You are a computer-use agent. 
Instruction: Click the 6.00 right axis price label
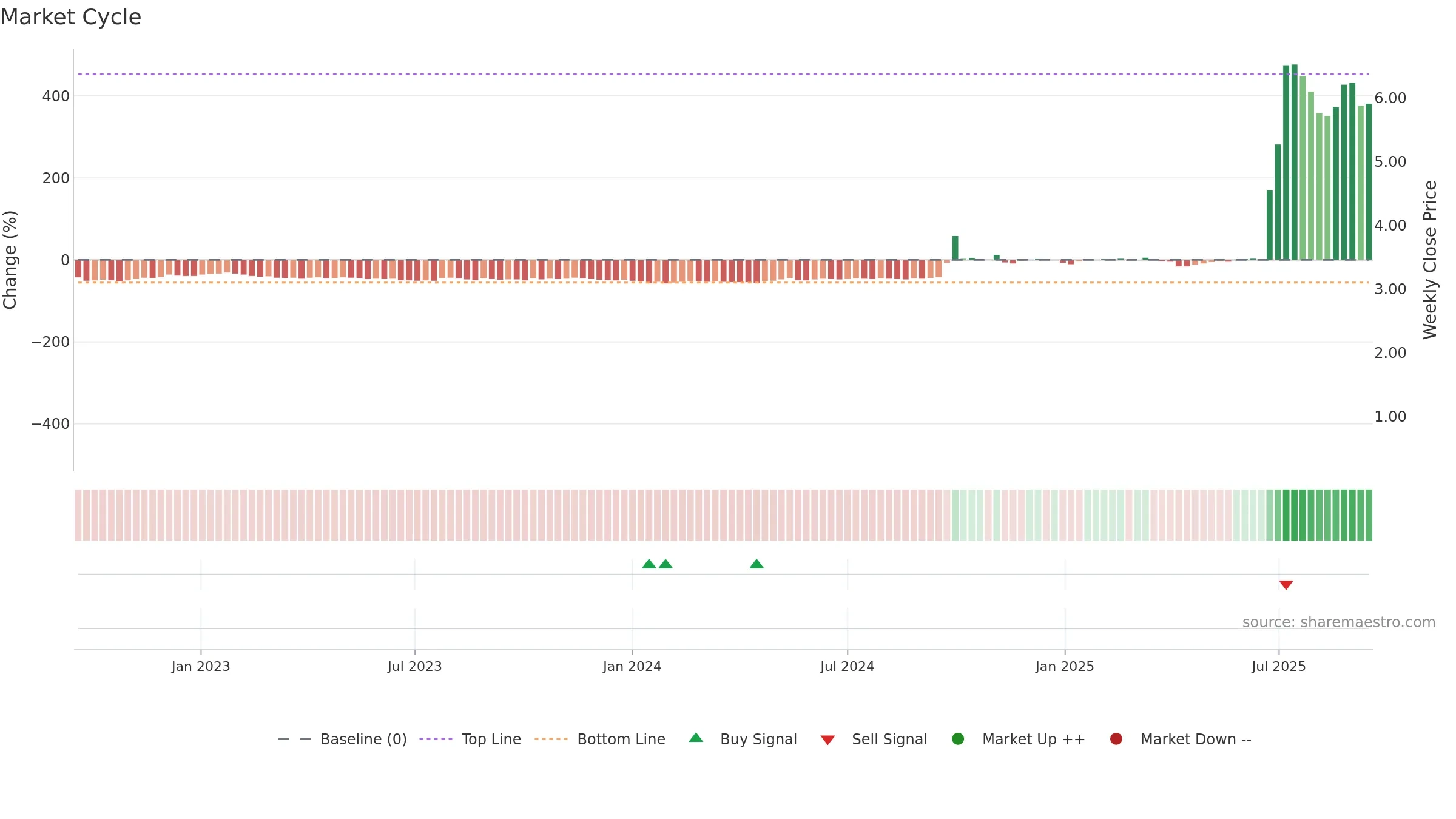pos(1390,98)
